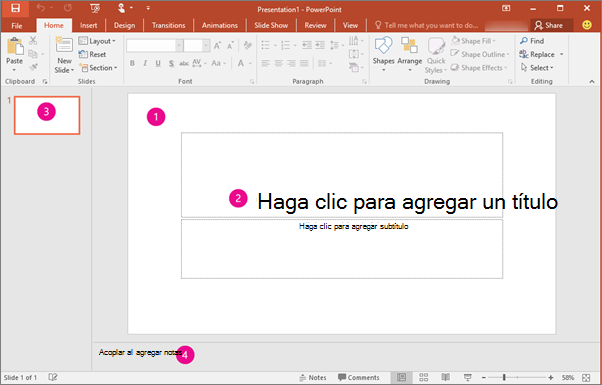The height and width of the screenshot is (385, 602).
Task: Click Decrease List Level icon
Action: (x=307, y=45)
